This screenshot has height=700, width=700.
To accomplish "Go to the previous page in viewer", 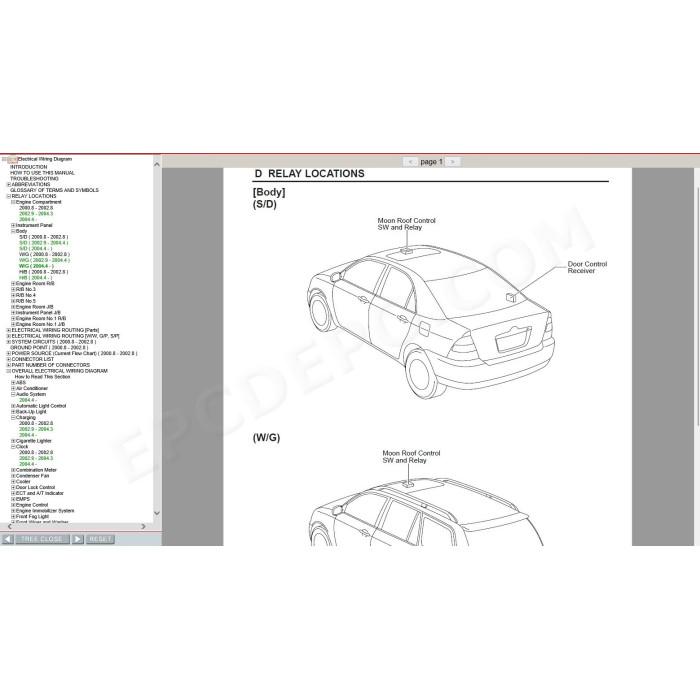I will tap(410, 162).
